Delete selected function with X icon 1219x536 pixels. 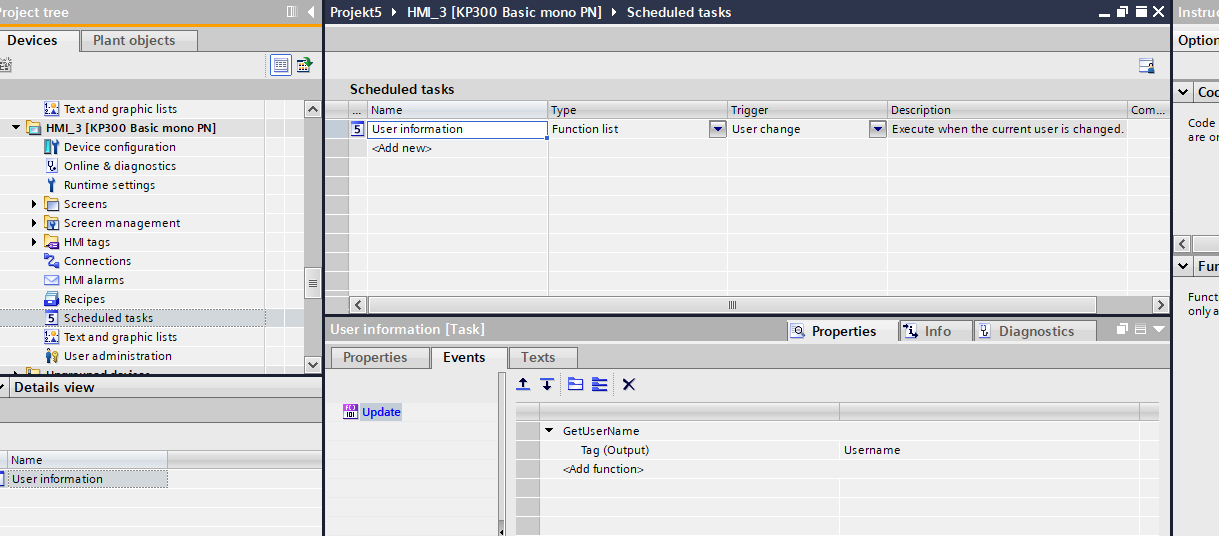[628, 384]
